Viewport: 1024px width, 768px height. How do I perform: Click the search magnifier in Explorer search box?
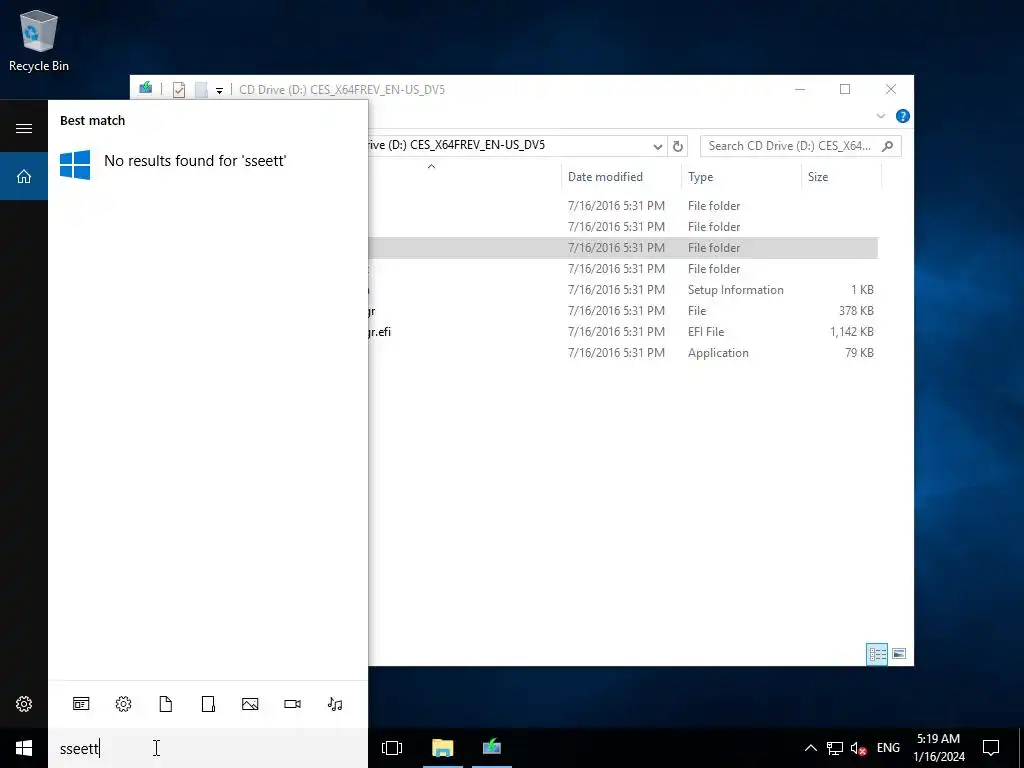[888, 146]
